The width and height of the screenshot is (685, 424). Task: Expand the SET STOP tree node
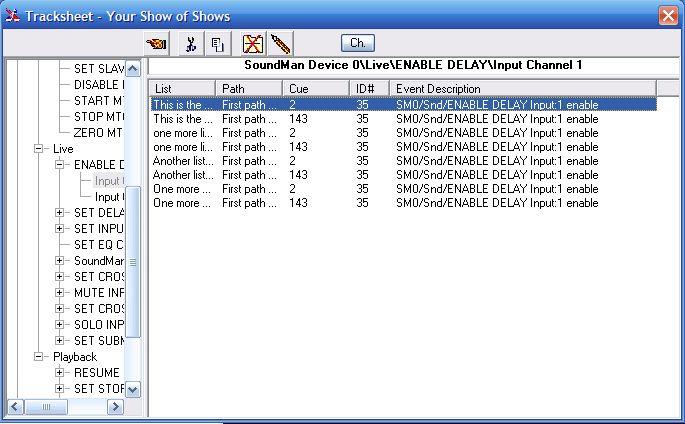coord(59,389)
